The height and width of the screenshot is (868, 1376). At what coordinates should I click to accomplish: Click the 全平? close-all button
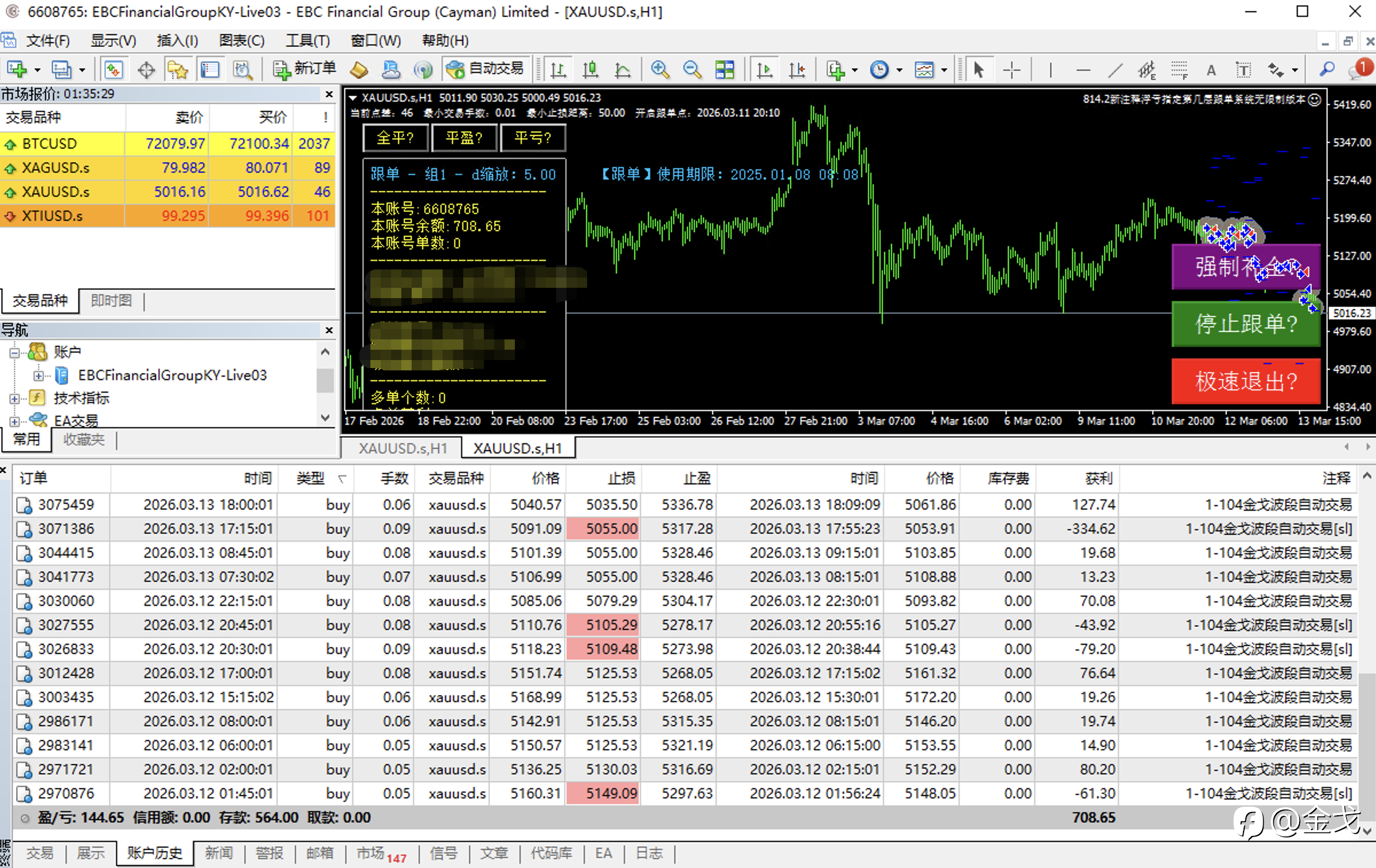coord(395,138)
